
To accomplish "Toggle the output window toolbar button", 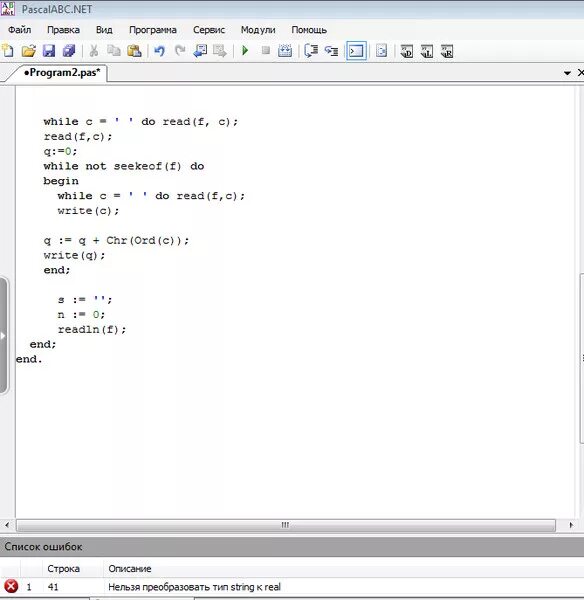I will 356,51.
